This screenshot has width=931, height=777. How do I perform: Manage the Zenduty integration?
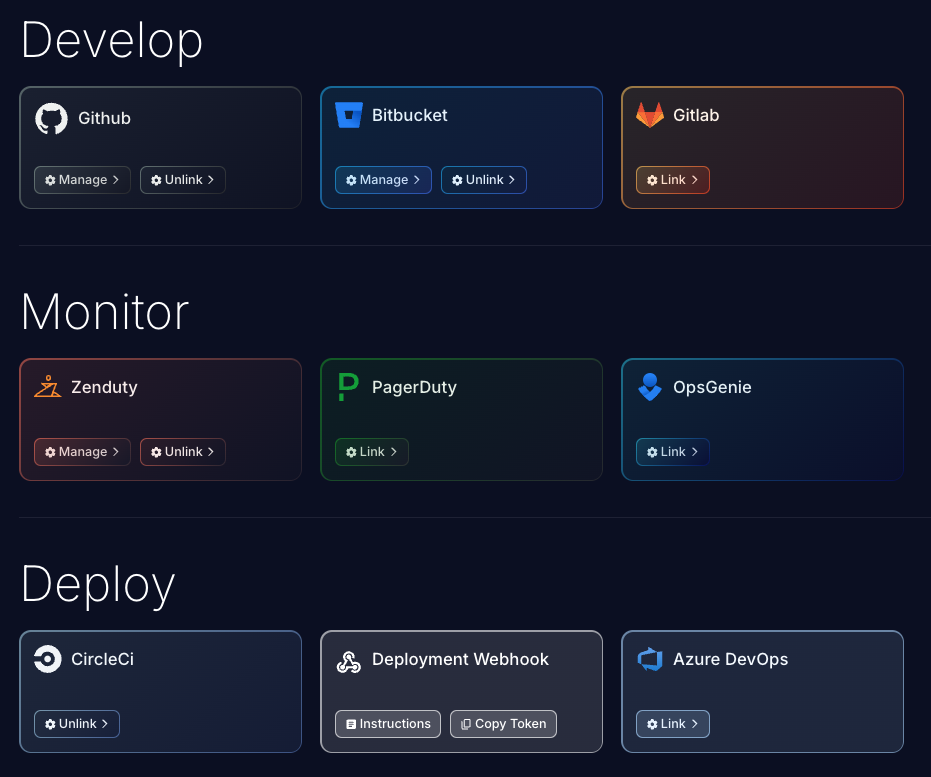pyautogui.click(x=82, y=452)
